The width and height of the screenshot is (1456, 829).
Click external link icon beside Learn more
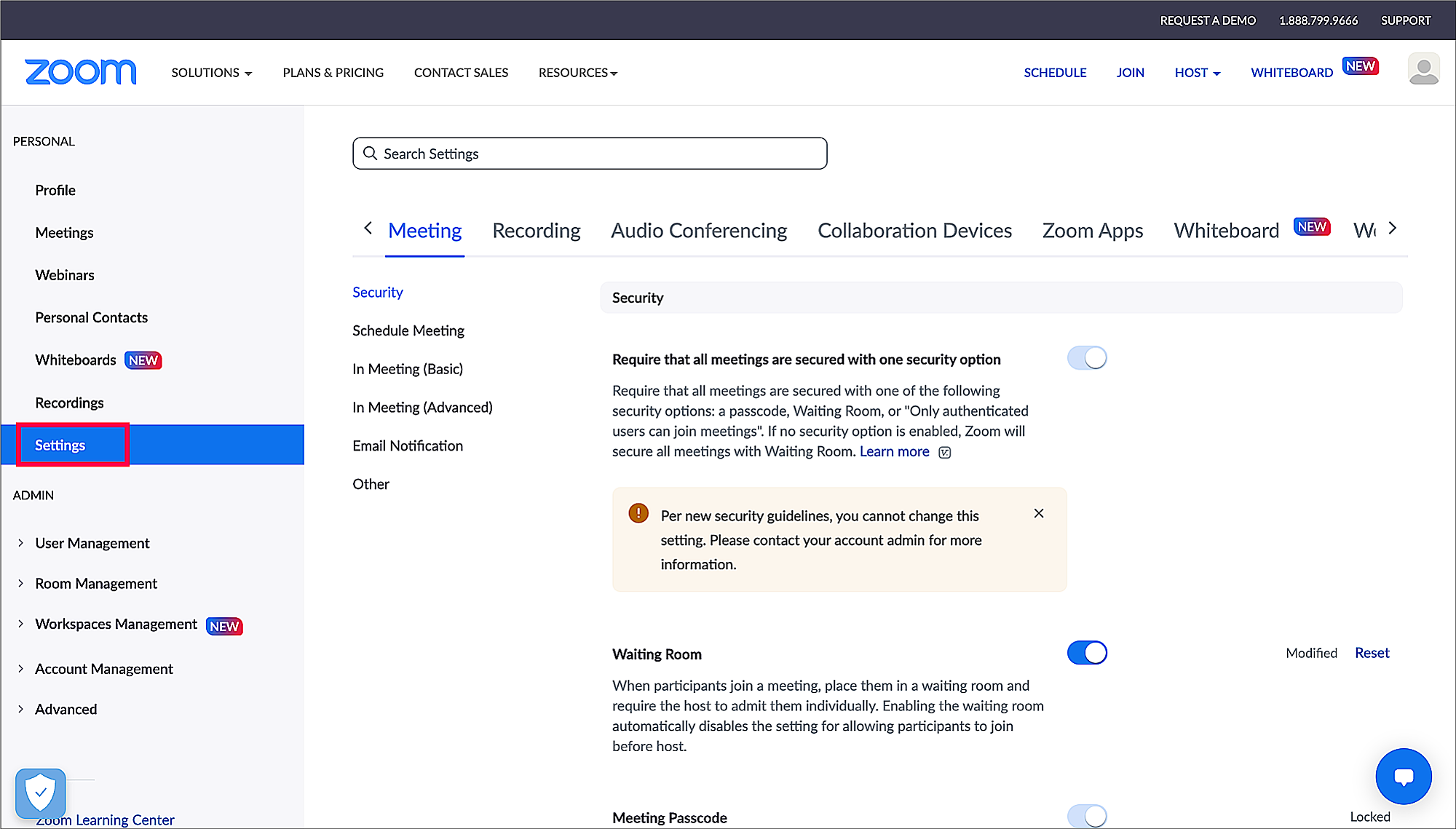(945, 453)
